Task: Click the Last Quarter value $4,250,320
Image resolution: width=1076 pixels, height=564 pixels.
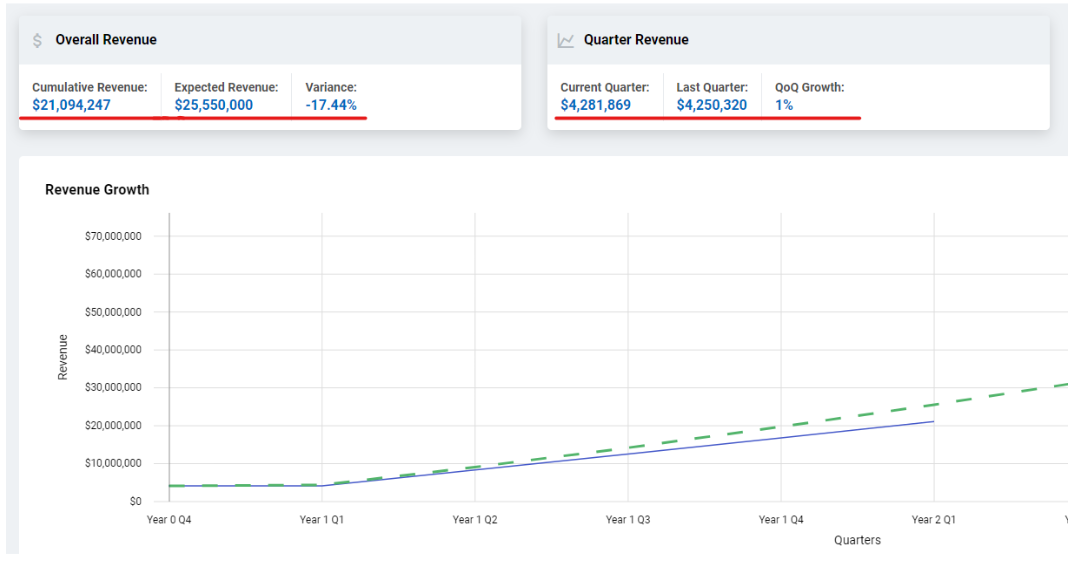Action: click(712, 105)
